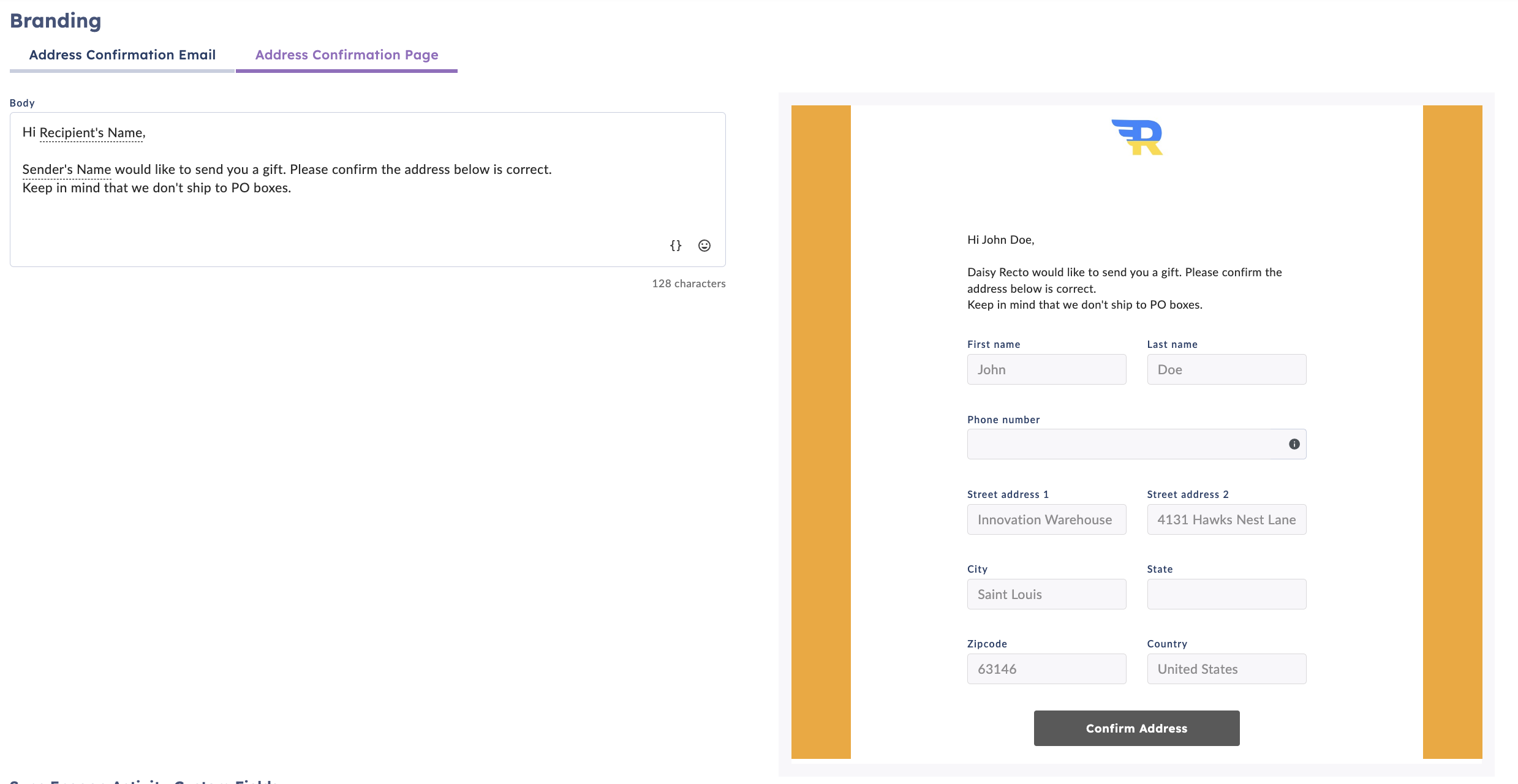Click the 'Hi John Doe,' preview greeting
Viewport: 1518px width, 784px height.
[x=1001, y=240]
